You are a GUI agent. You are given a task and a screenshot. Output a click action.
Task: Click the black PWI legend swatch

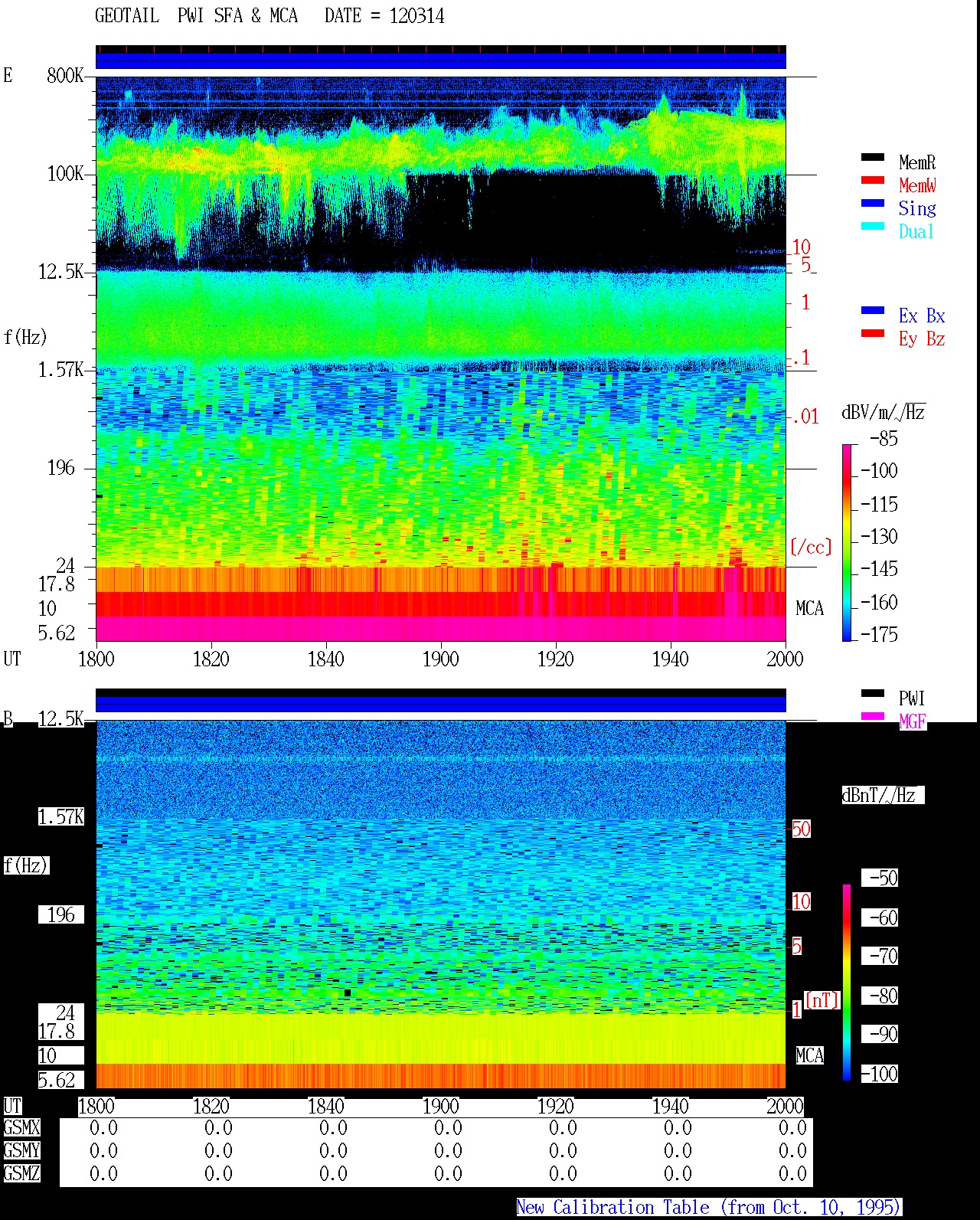click(873, 693)
